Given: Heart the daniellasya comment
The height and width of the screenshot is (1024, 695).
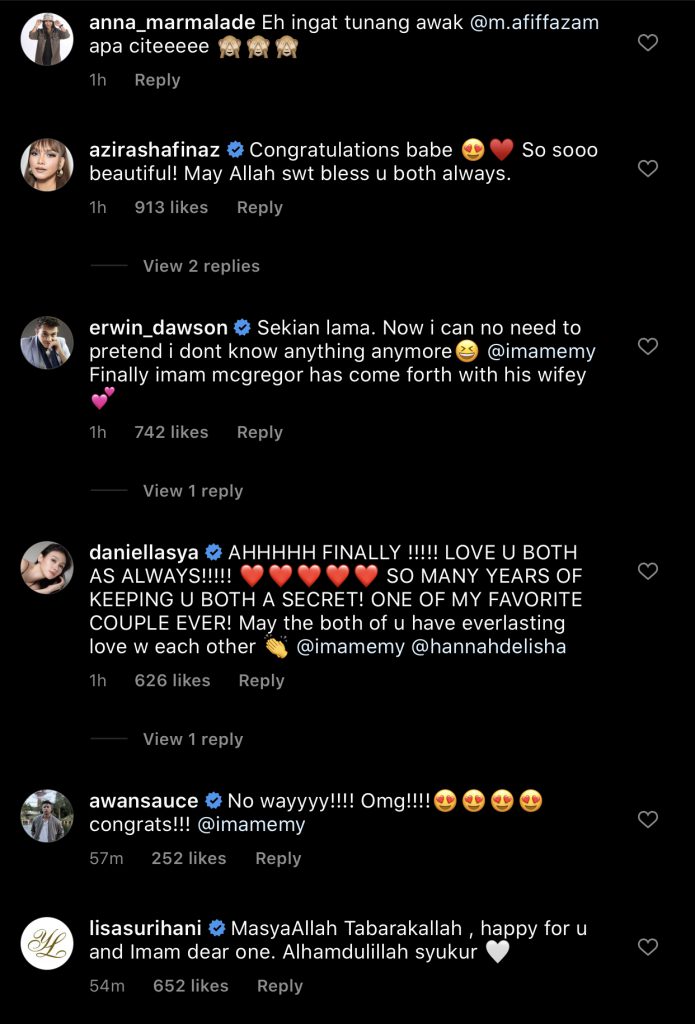Looking at the screenshot, I should (x=648, y=571).
